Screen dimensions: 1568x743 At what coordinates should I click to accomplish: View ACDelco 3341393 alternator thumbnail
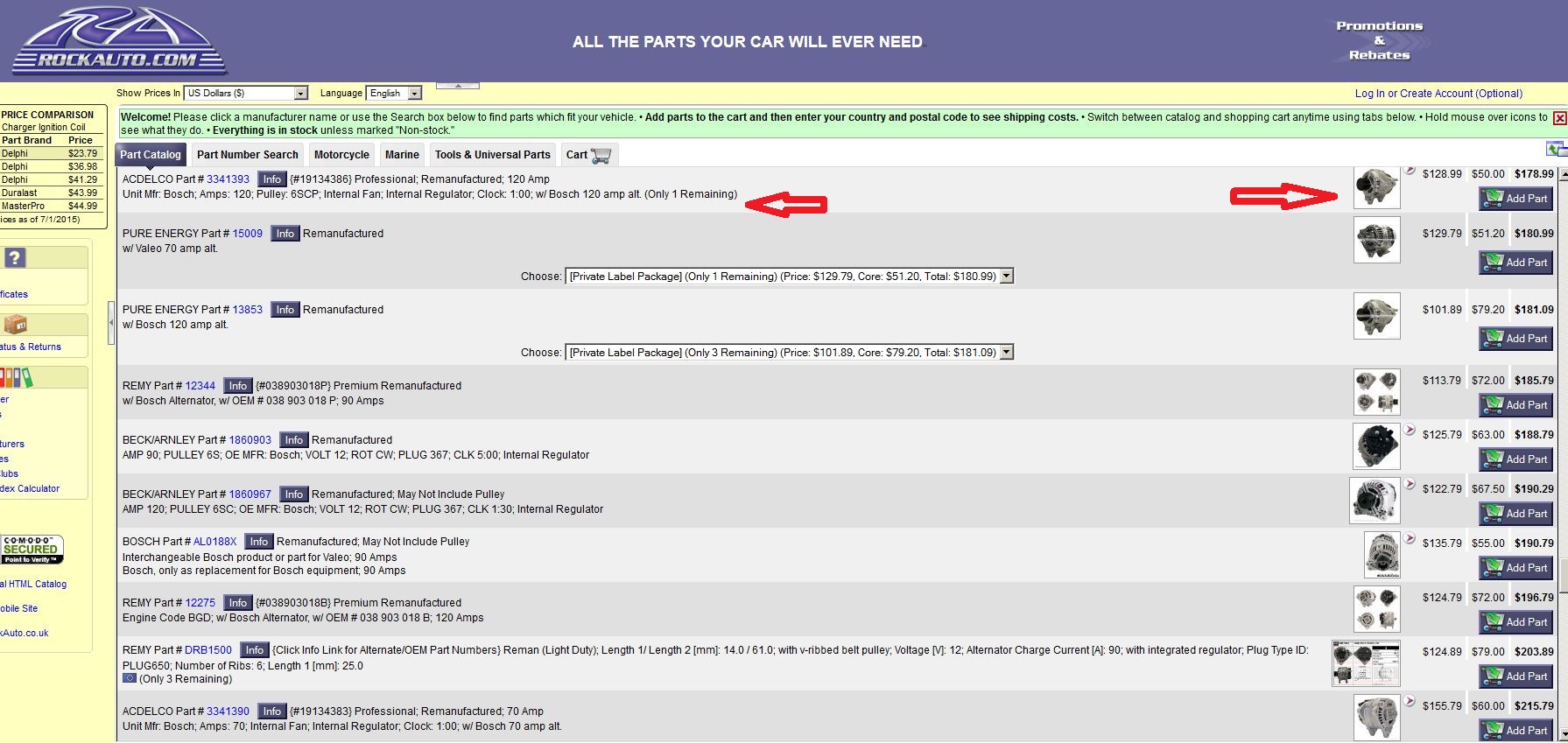click(1376, 186)
